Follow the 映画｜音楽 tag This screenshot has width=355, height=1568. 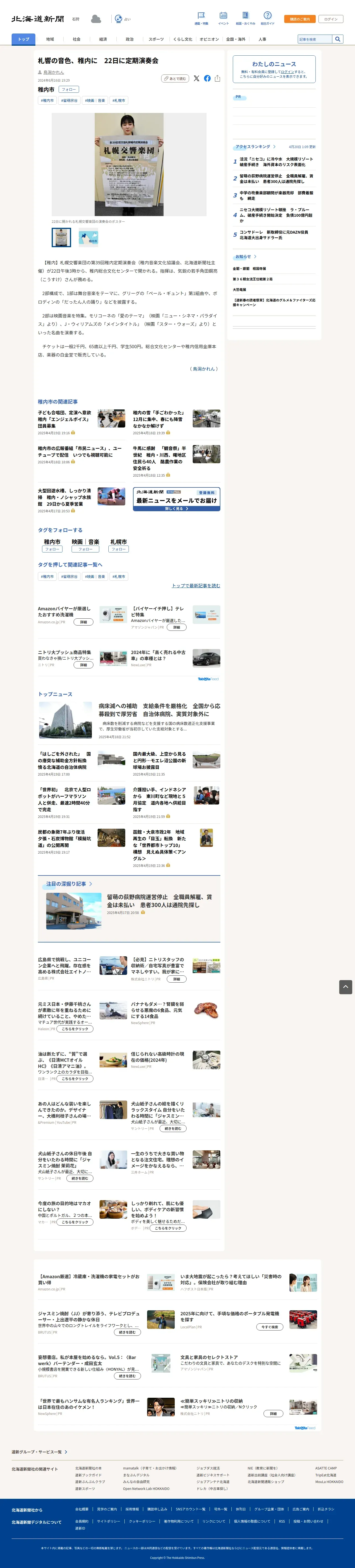pyautogui.click(x=85, y=549)
